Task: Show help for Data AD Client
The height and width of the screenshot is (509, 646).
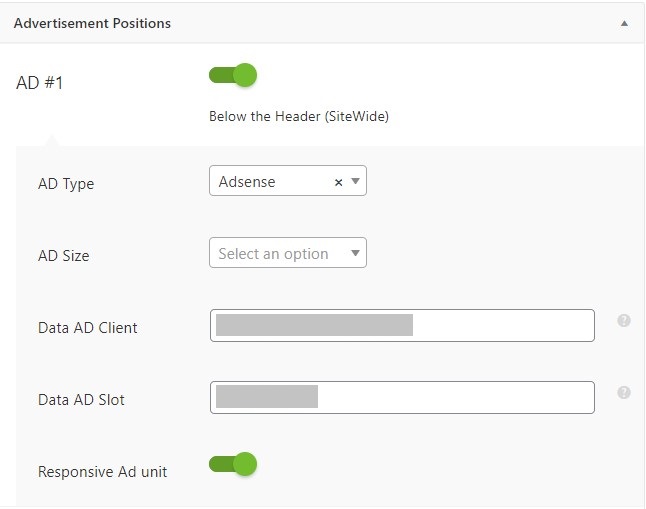Action: [624, 320]
